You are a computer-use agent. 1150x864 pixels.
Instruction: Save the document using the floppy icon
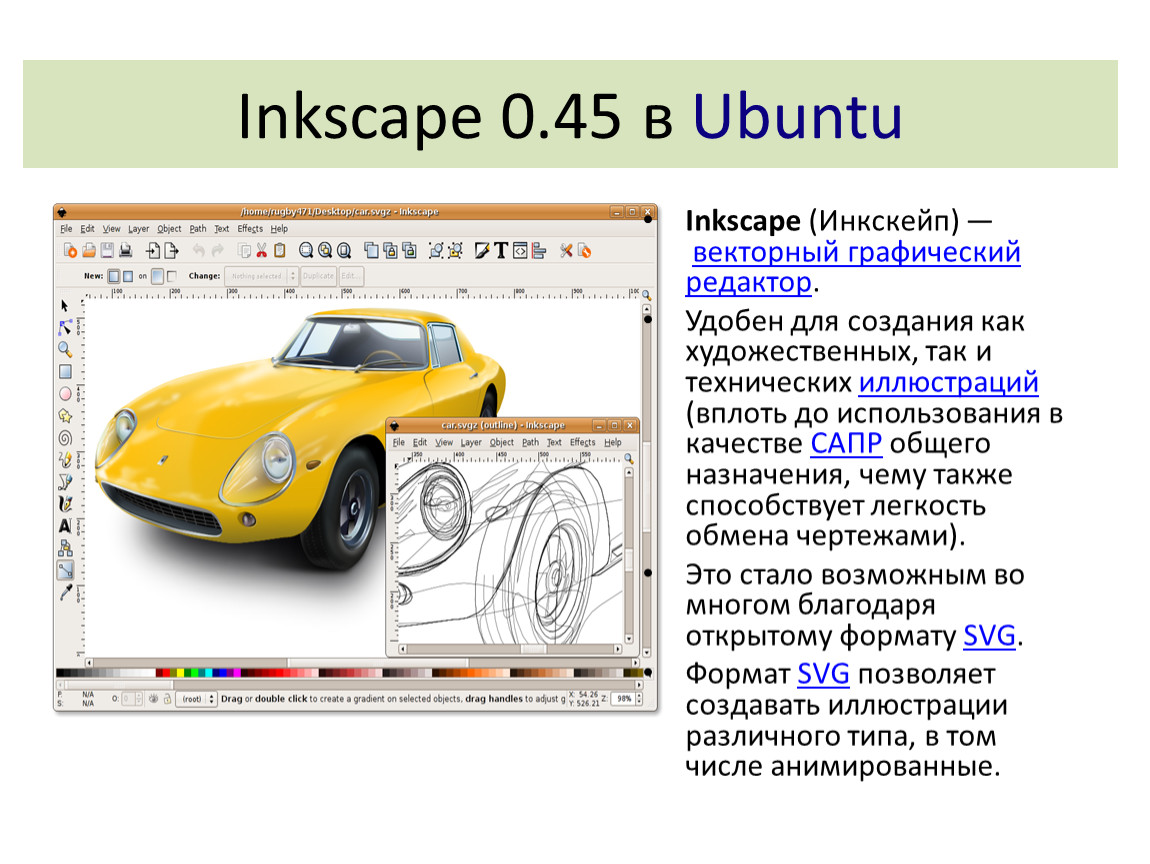(x=107, y=252)
